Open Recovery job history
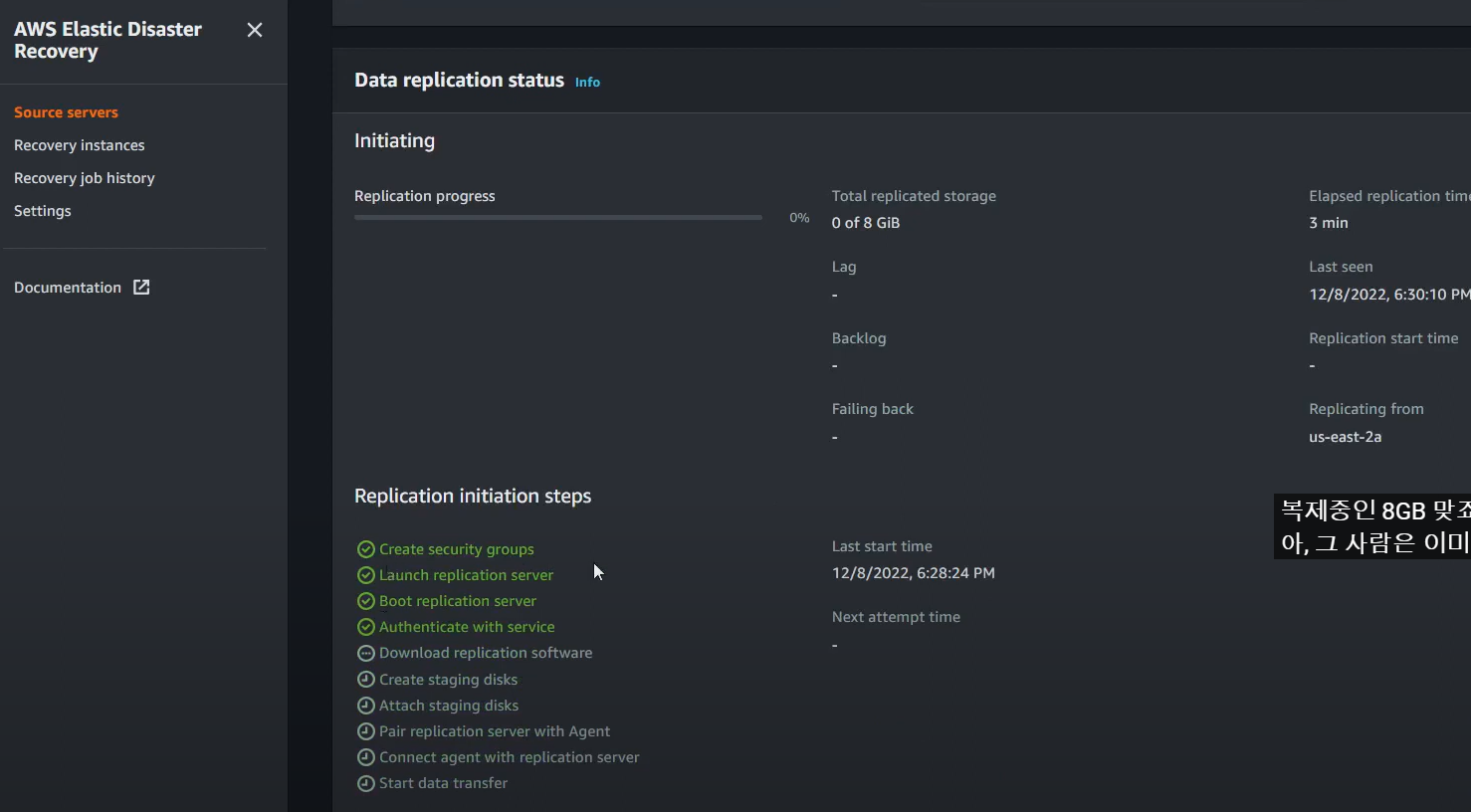This screenshot has height=812, width=1471. click(x=85, y=178)
